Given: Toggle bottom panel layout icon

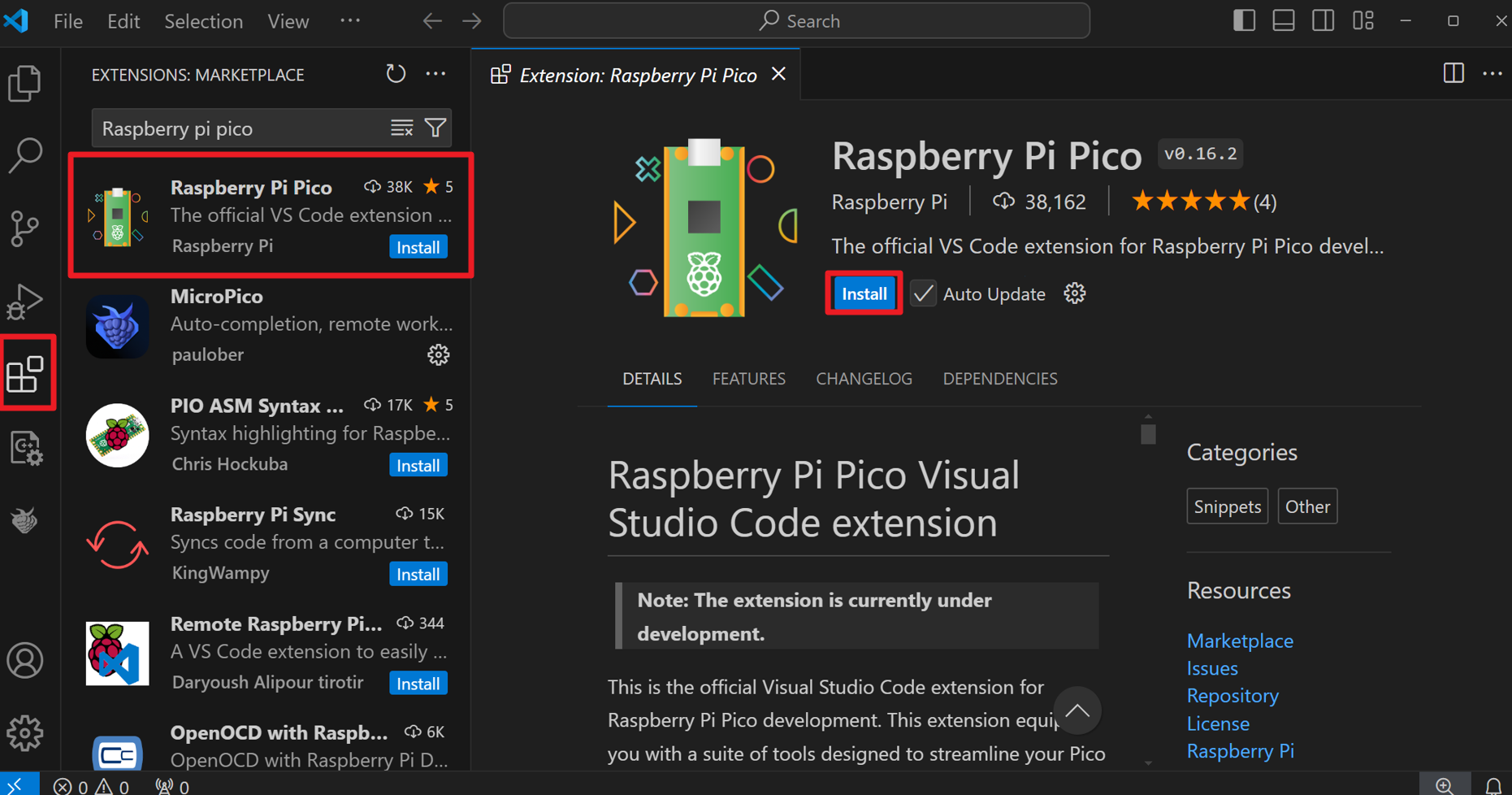Looking at the screenshot, I should [x=1284, y=20].
